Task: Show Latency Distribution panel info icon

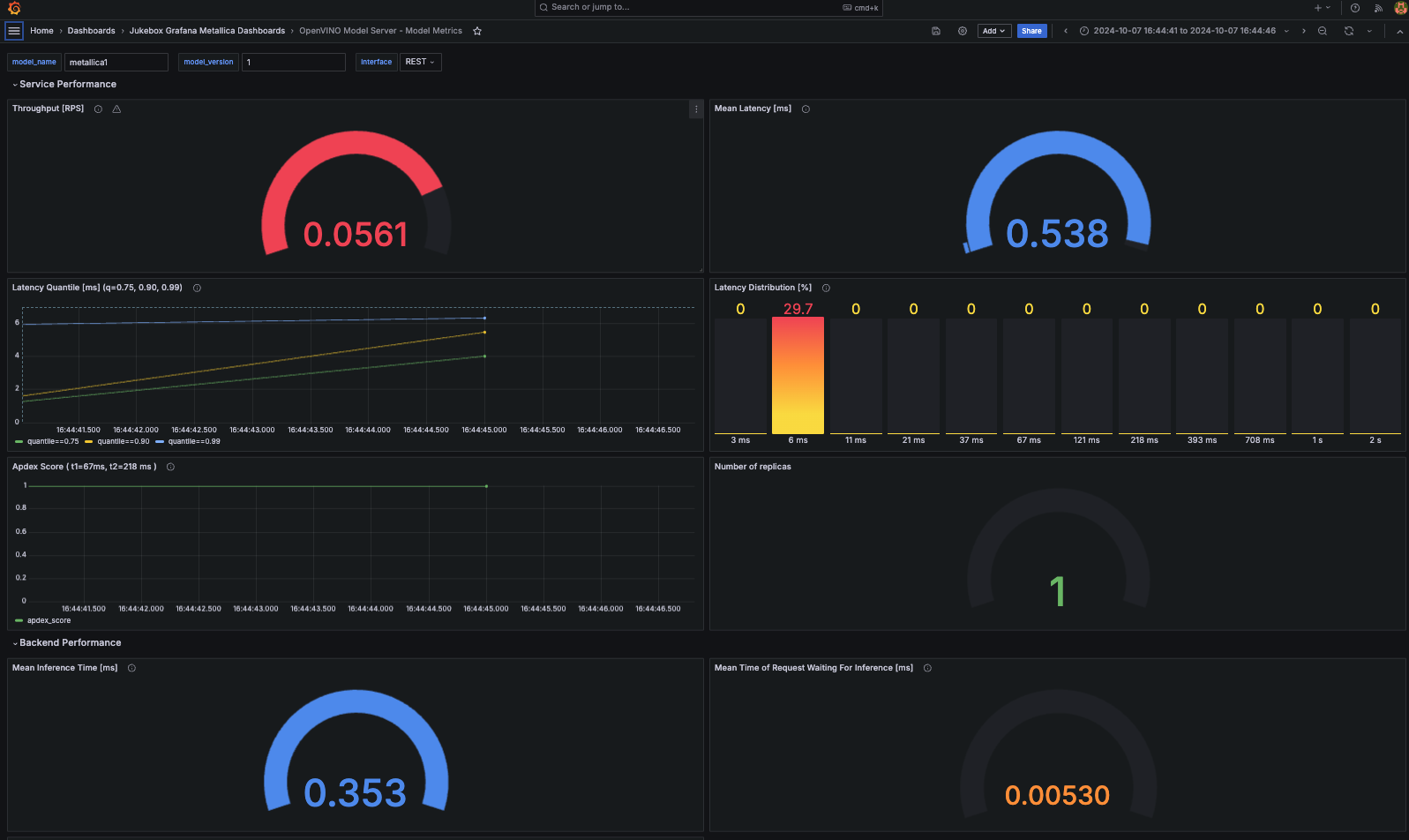Action: tap(826, 289)
